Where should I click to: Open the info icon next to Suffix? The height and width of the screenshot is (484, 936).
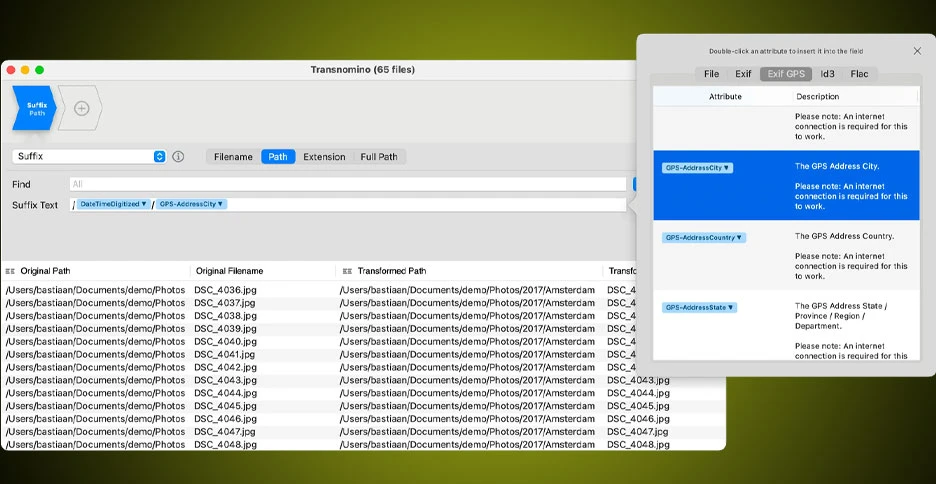178,156
